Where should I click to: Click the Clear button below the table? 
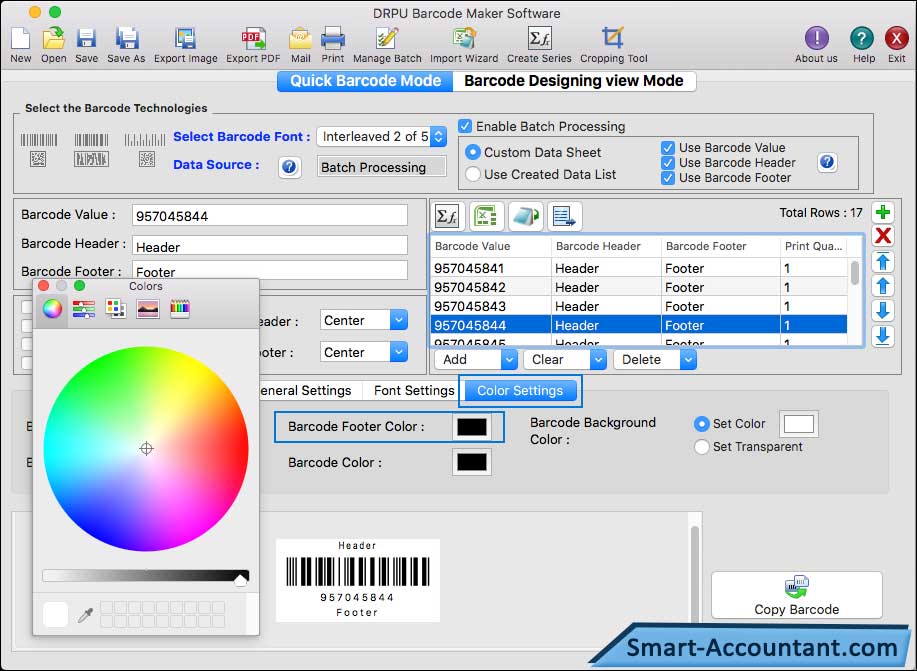(x=557, y=360)
